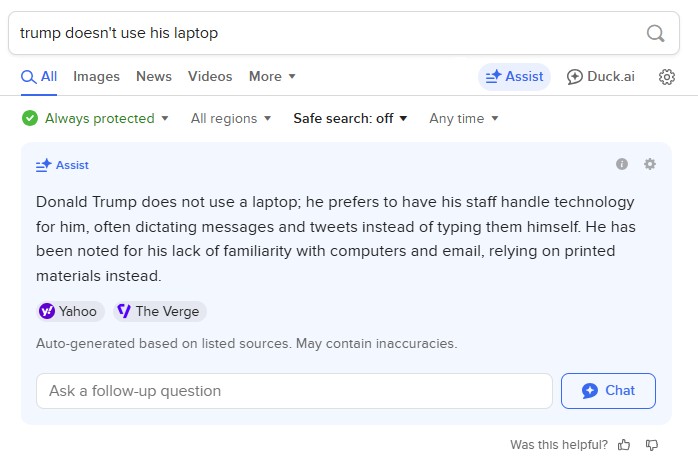Expand the More menu

pyautogui.click(x=272, y=77)
